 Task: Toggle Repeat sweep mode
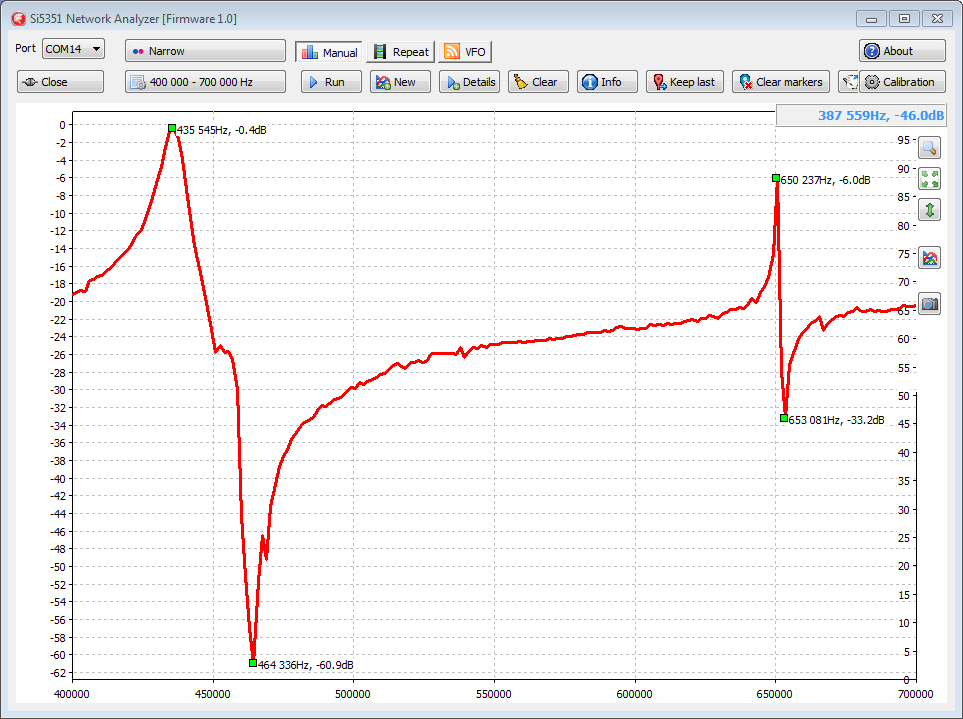[401, 52]
